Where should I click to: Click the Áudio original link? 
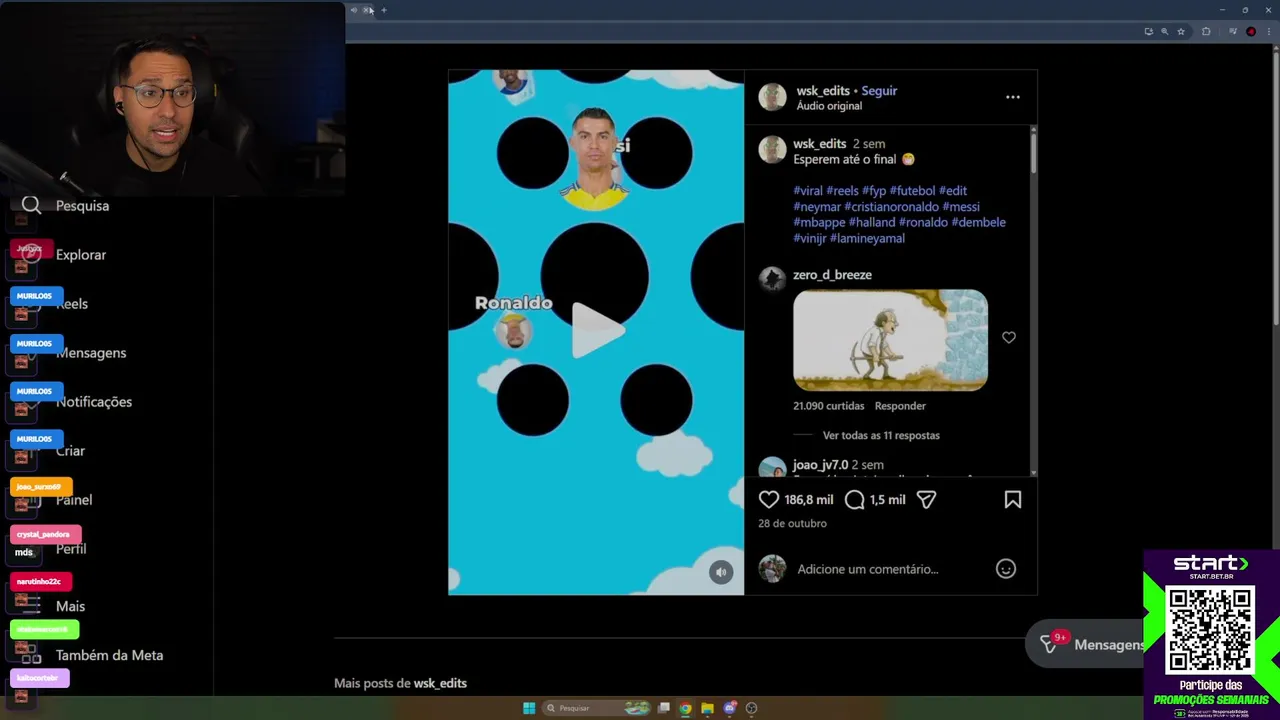click(829, 106)
